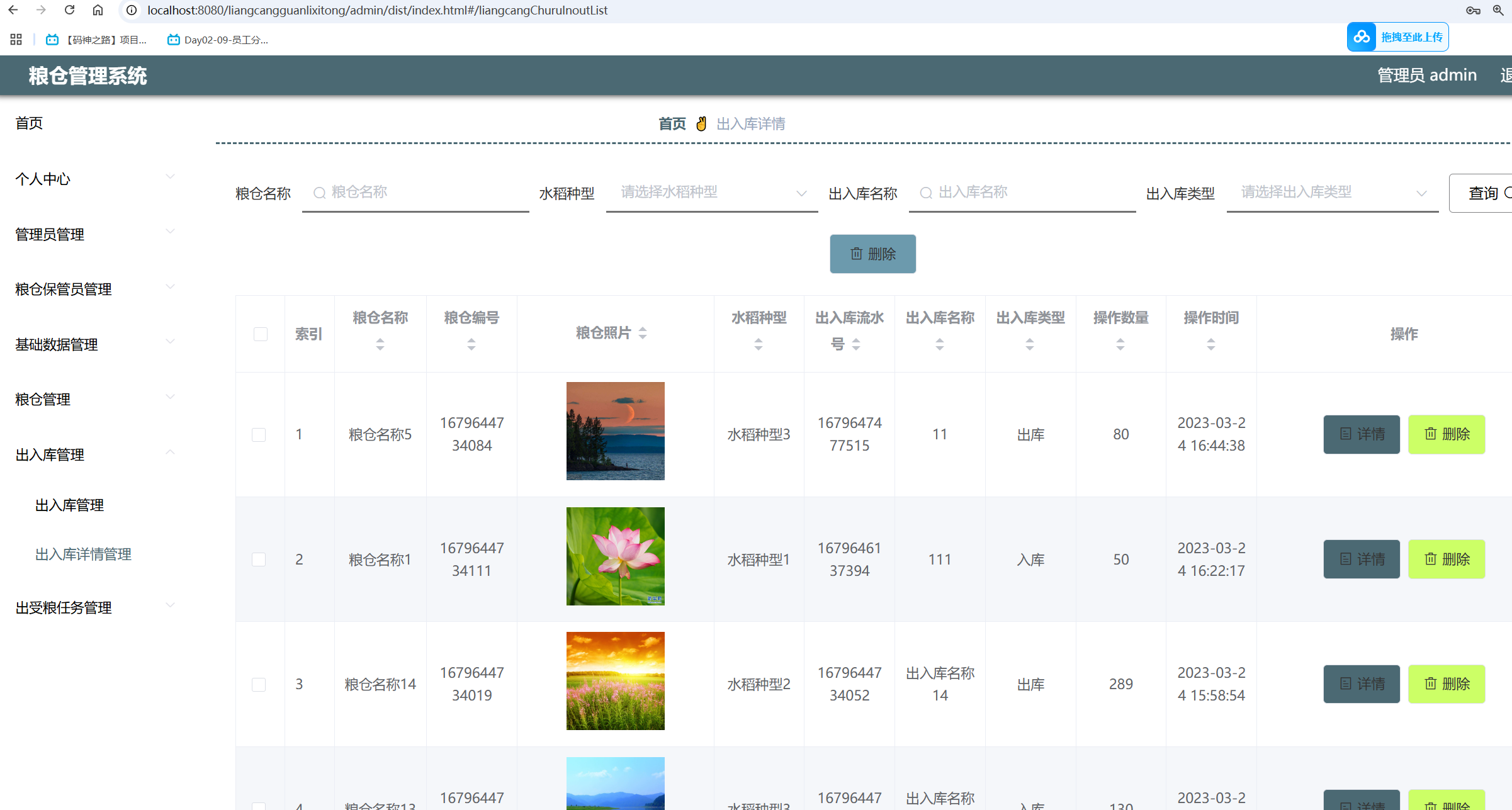Sort by 出入库类型 column sort arrows
Viewport: 1512px width, 810px height.
point(1030,344)
